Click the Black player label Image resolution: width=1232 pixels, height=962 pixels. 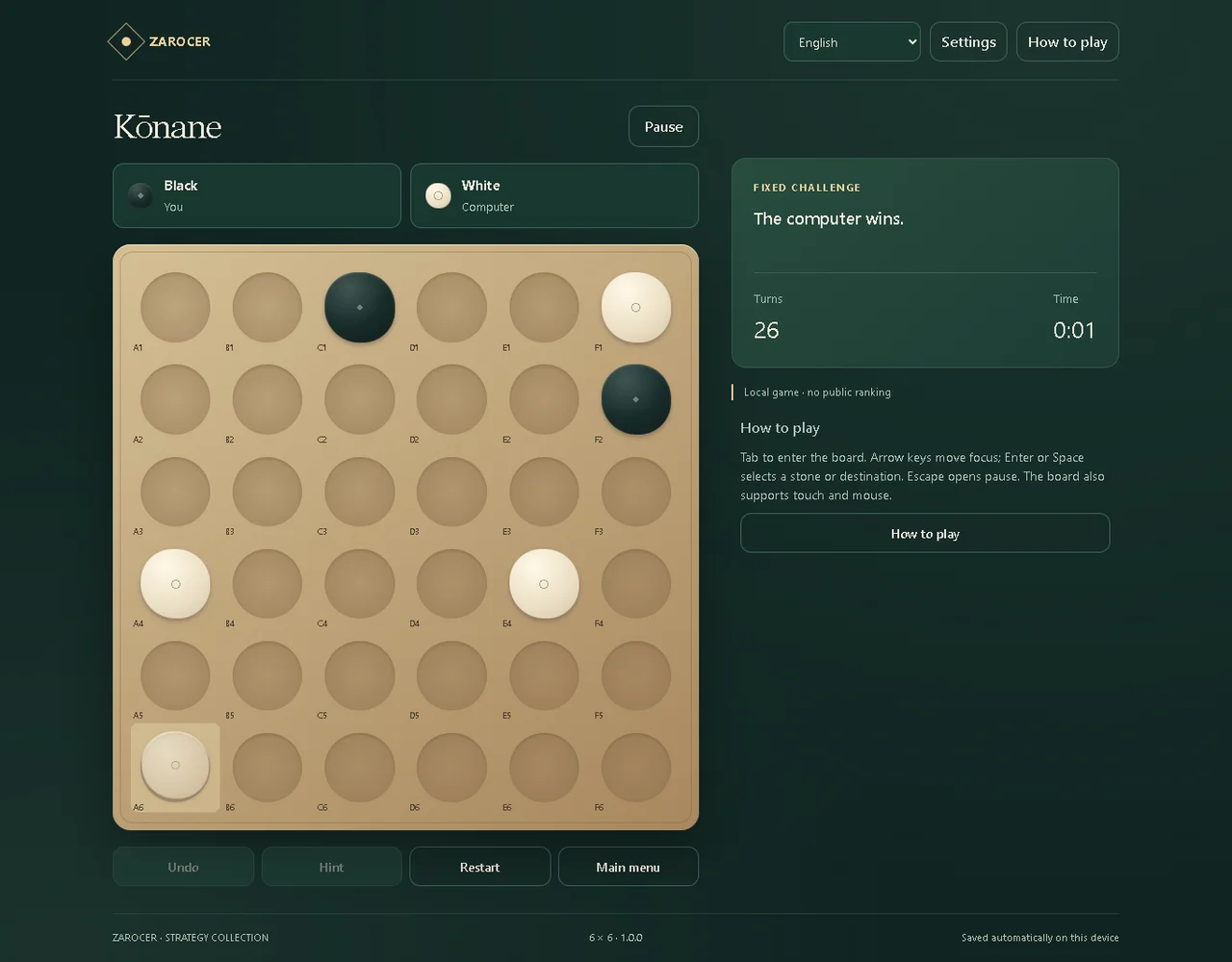click(x=181, y=186)
